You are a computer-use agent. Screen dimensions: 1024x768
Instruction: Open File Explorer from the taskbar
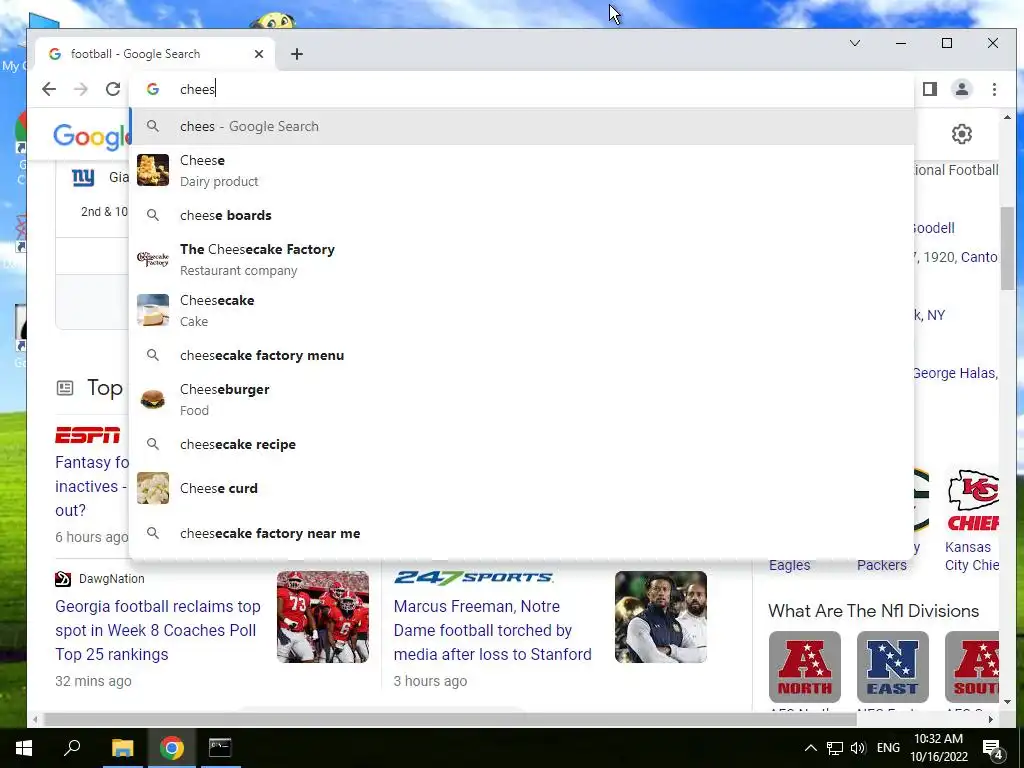click(123, 748)
